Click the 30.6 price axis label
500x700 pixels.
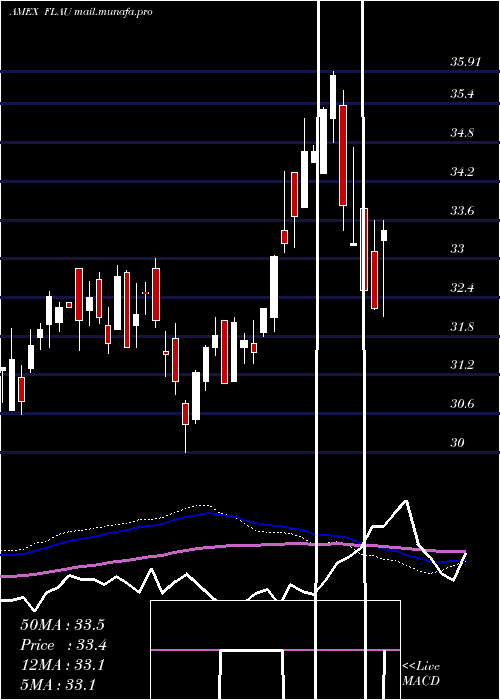click(x=462, y=404)
